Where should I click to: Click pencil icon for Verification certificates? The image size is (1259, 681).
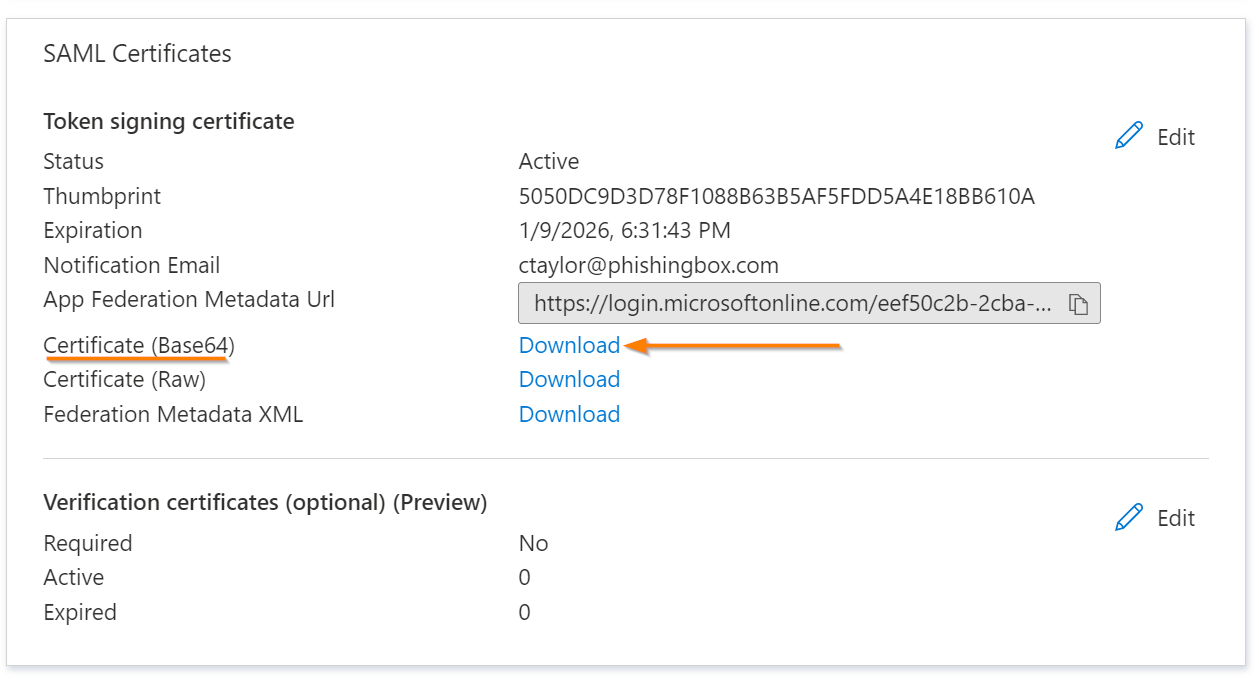click(1128, 518)
